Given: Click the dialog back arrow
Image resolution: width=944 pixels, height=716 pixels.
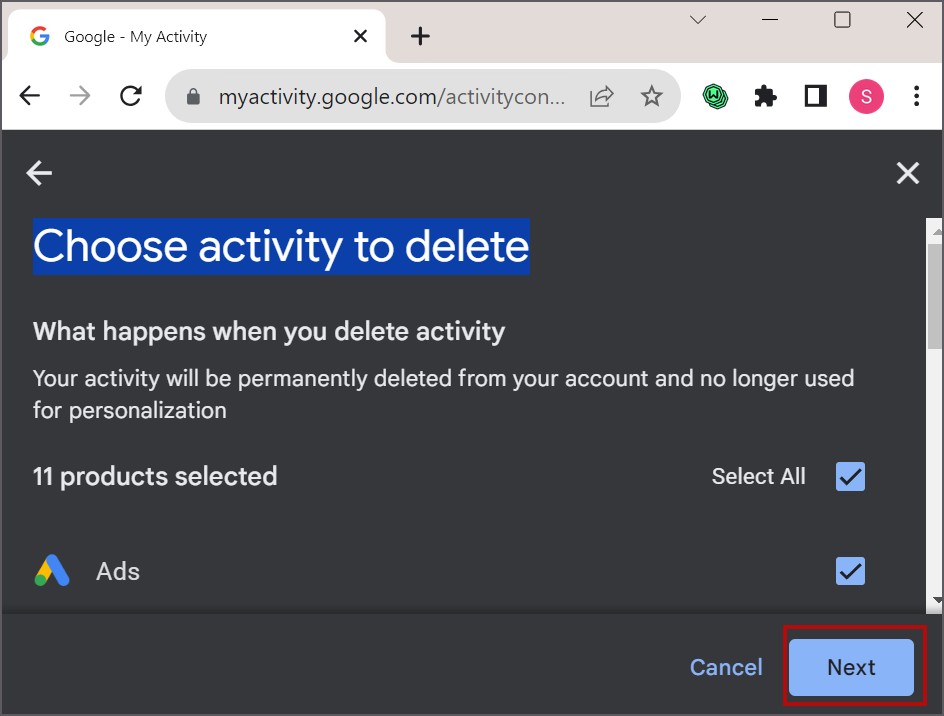Looking at the screenshot, I should click(x=39, y=173).
